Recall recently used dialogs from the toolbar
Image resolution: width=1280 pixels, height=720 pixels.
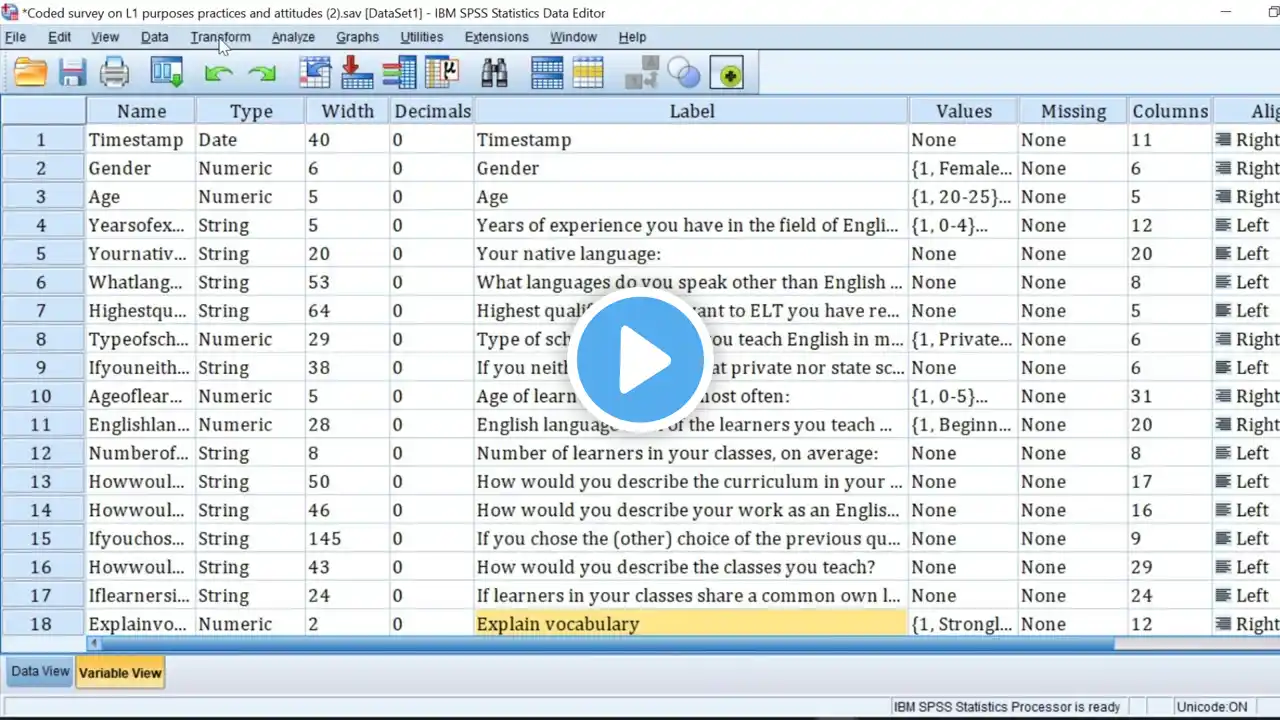click(167, 73)
